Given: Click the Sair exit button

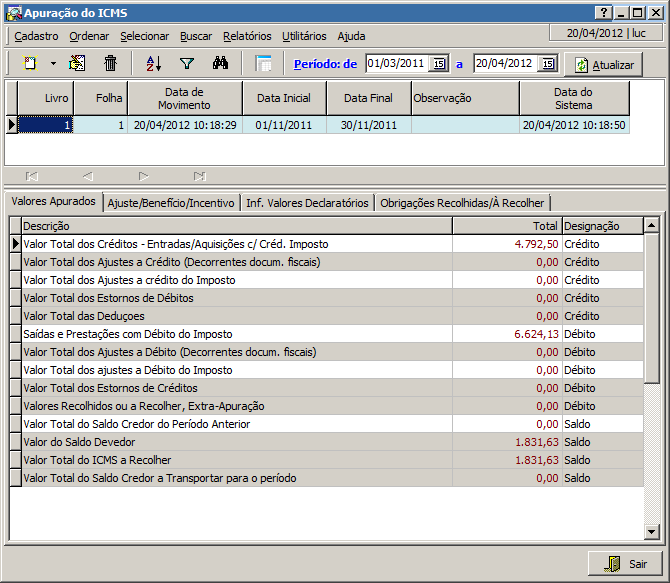Looking at the screenshot, I should click(627, 564).
